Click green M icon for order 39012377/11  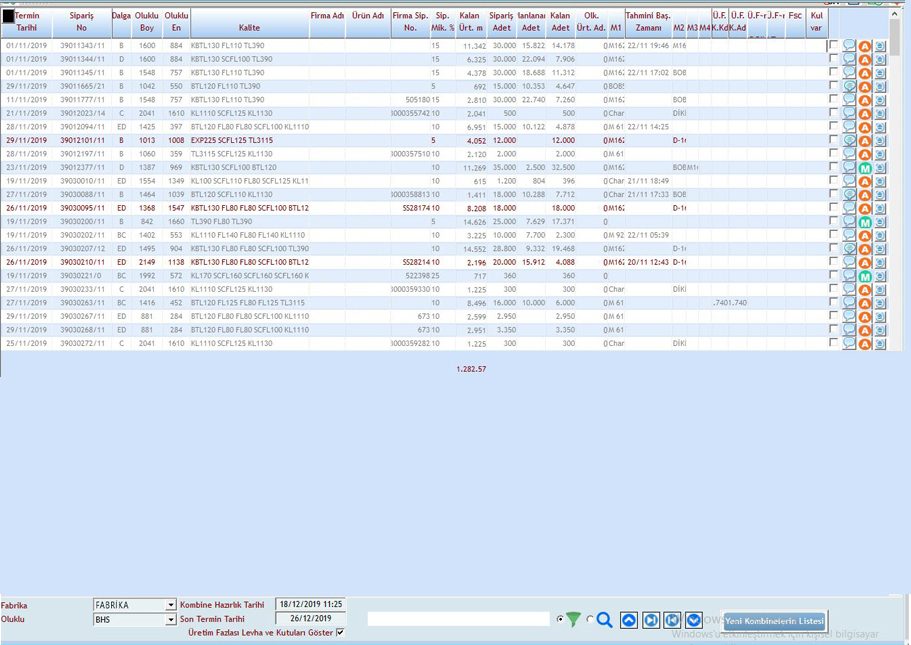pyautogui.click(x=865, y=168)
